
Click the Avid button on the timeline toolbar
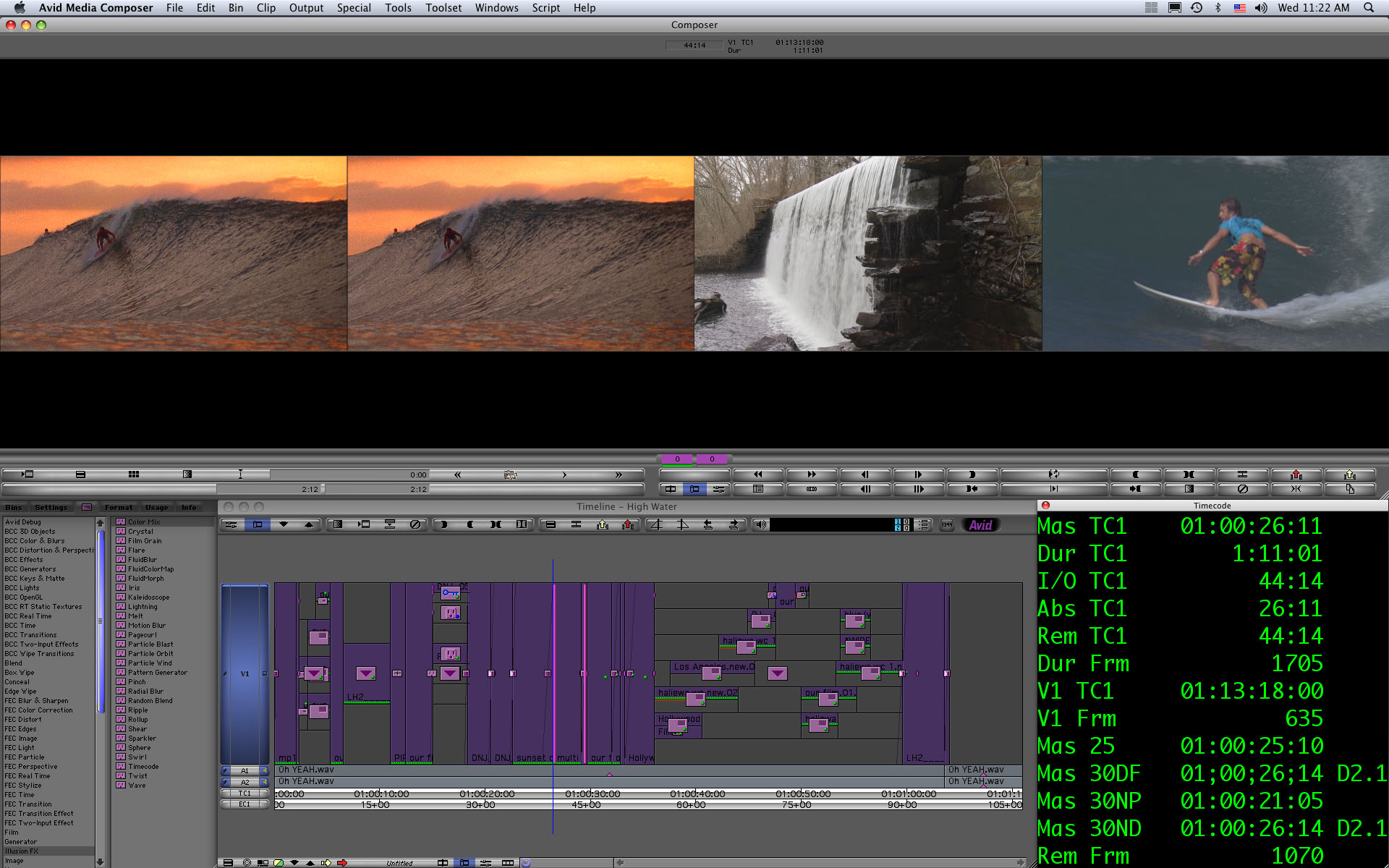pyautogui.click(x=980, y=524)
